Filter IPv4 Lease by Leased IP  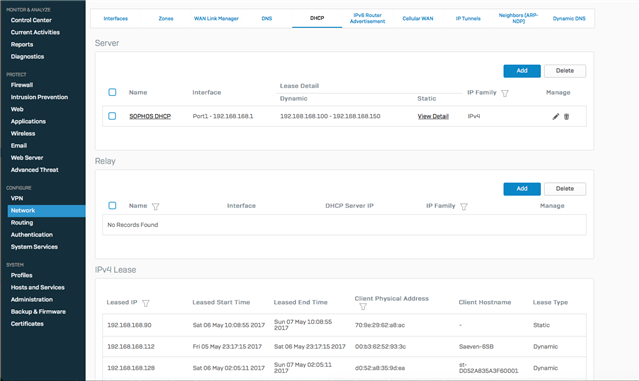[145, 303]
